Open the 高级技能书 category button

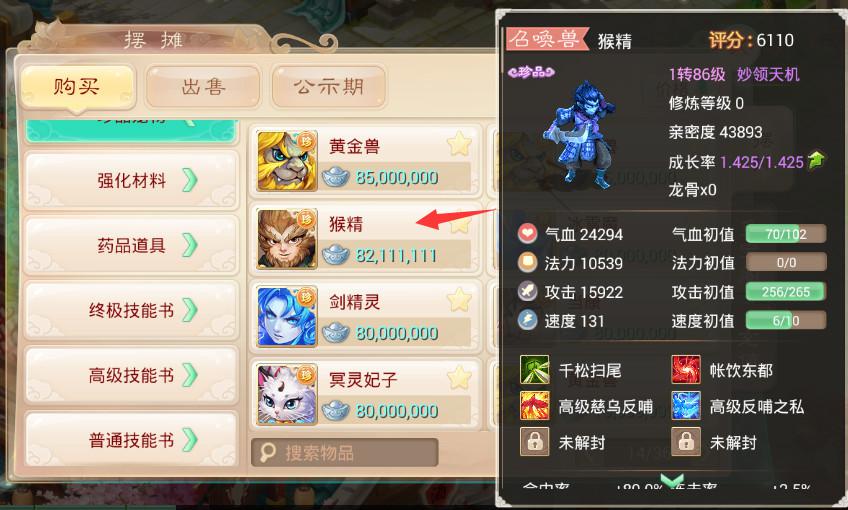click(x=131, y=375)
